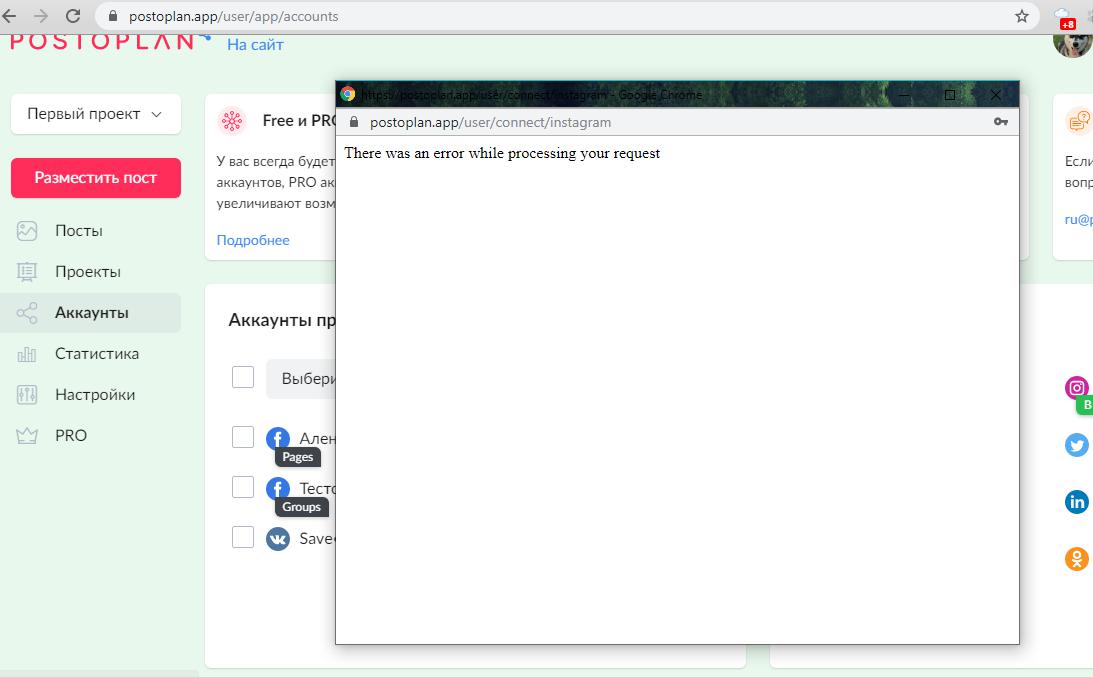This screenshot has height=677, width=1093.
Task: Click the Разместить пост button
Action: pyautogui.click(x=95, y=178)
